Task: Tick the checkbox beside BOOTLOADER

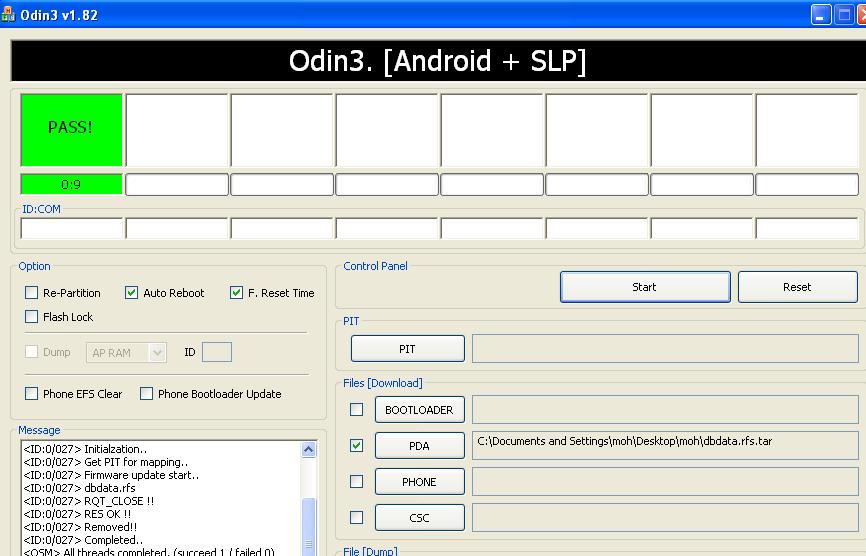Action: click(357, 410)
